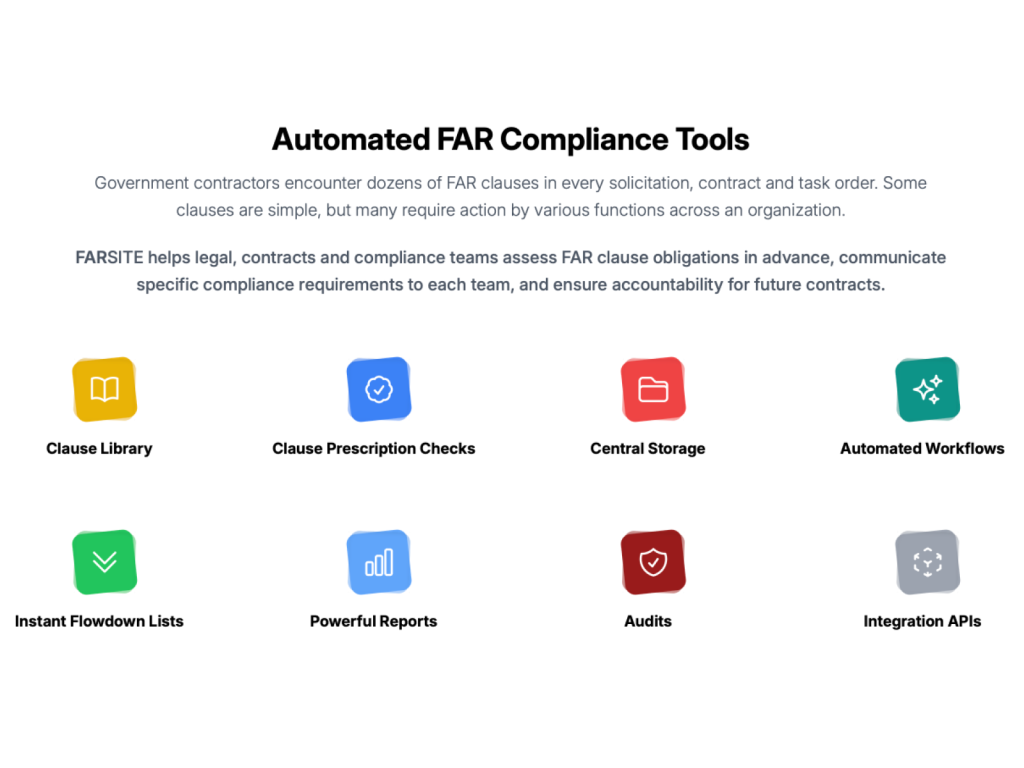Image resolution: width=1024 pixels, height=768 pixels.
Task: Click the "Integration APIs" feature title
Action: pyautogui.click(x=922, y=621)
